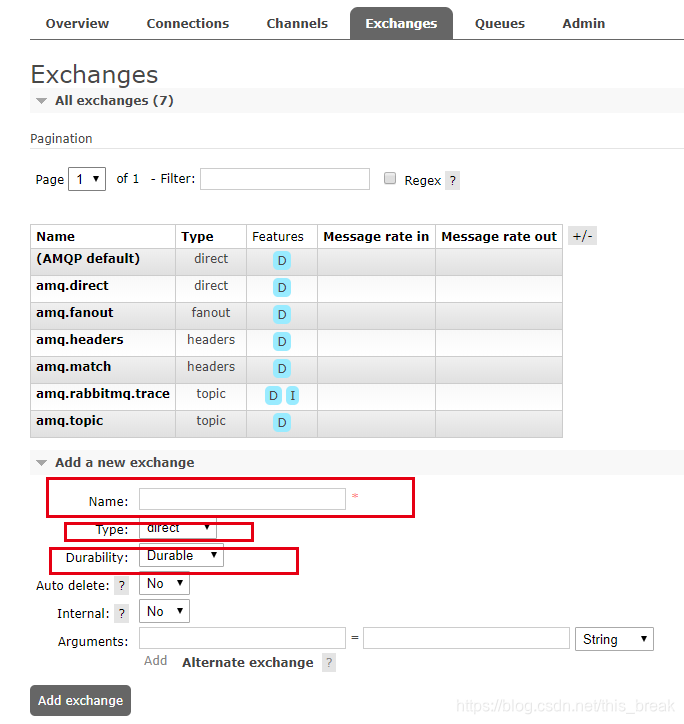Click the D badge for amq.topic

[282, 422]
